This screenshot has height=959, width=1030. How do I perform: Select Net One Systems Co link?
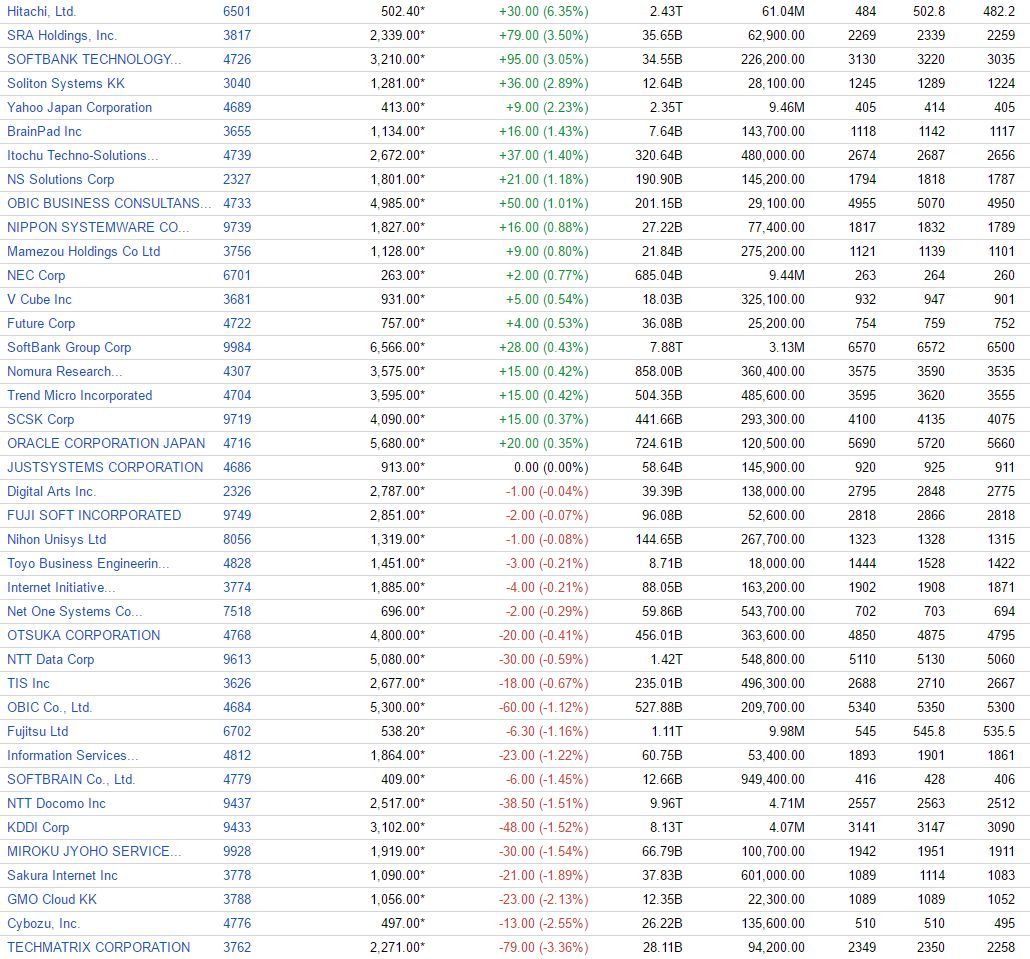coord(74,612)
